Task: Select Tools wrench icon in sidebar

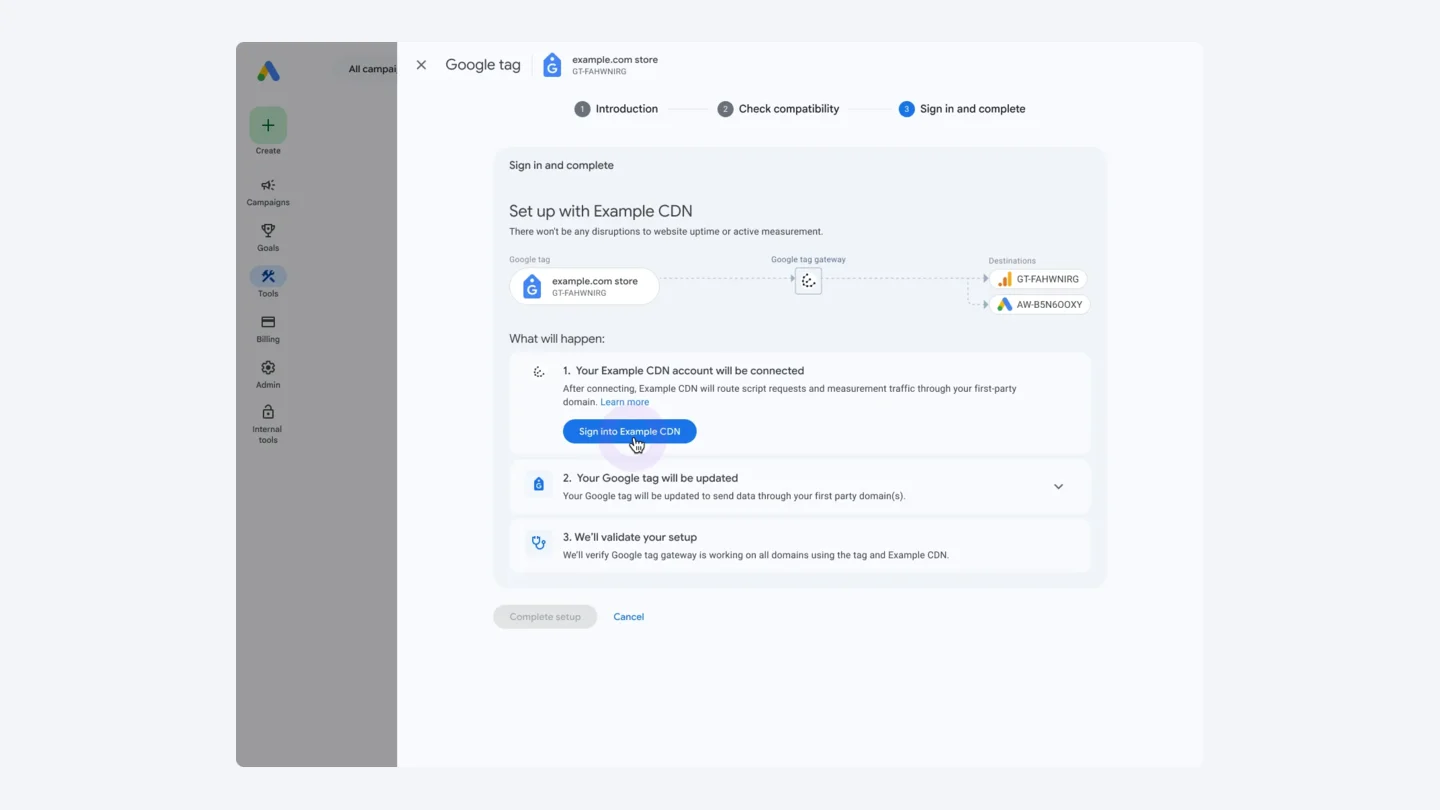Action: (x=268, y=277)
